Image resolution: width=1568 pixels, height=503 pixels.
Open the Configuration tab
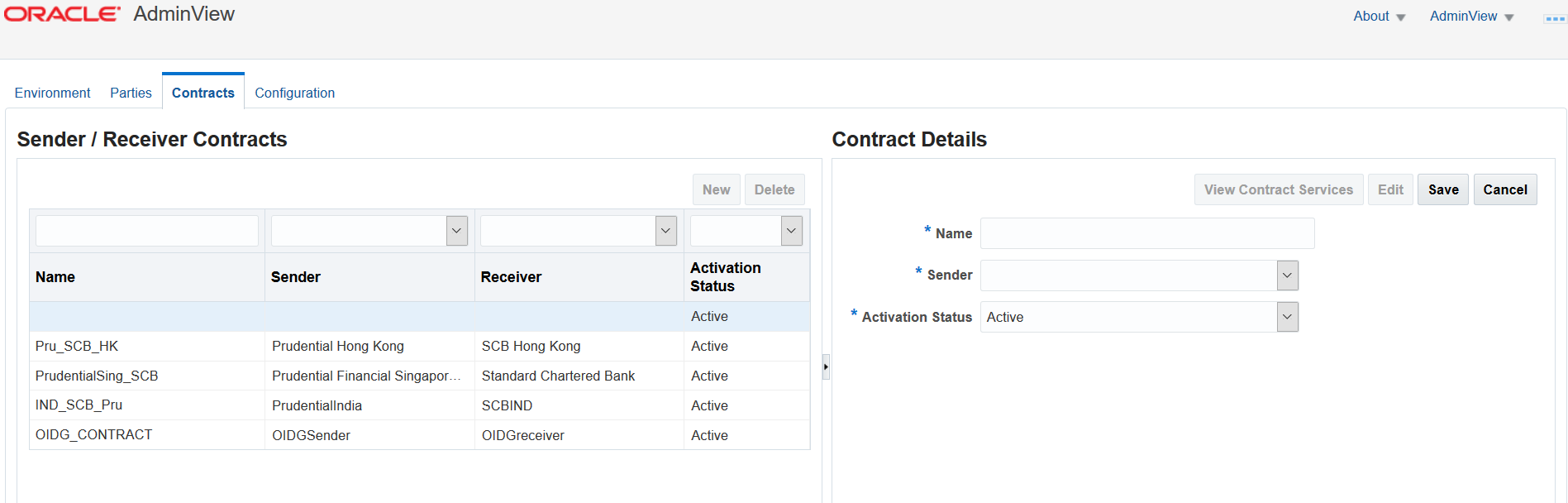click(294, 93)
